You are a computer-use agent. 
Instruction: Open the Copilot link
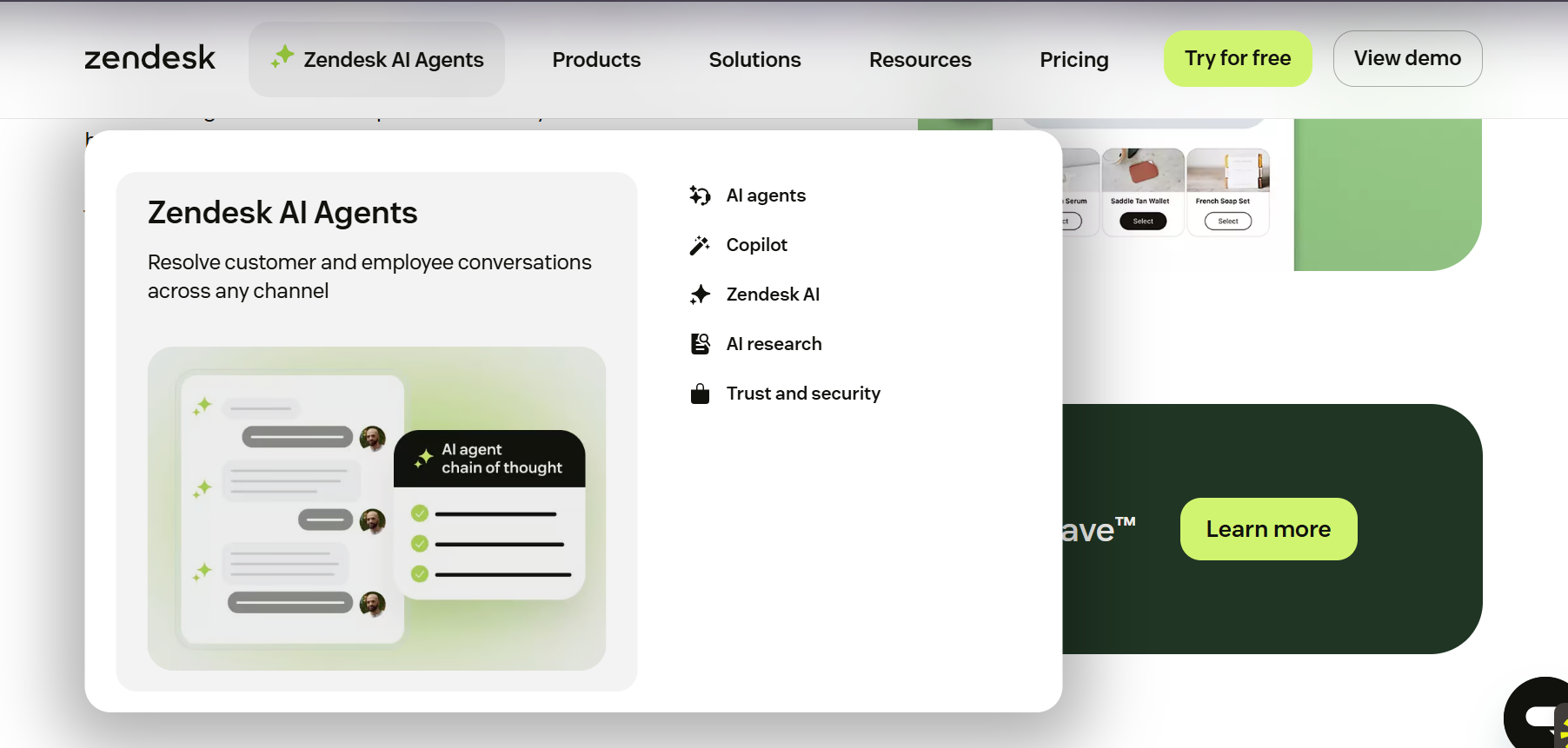coord(756,245)
